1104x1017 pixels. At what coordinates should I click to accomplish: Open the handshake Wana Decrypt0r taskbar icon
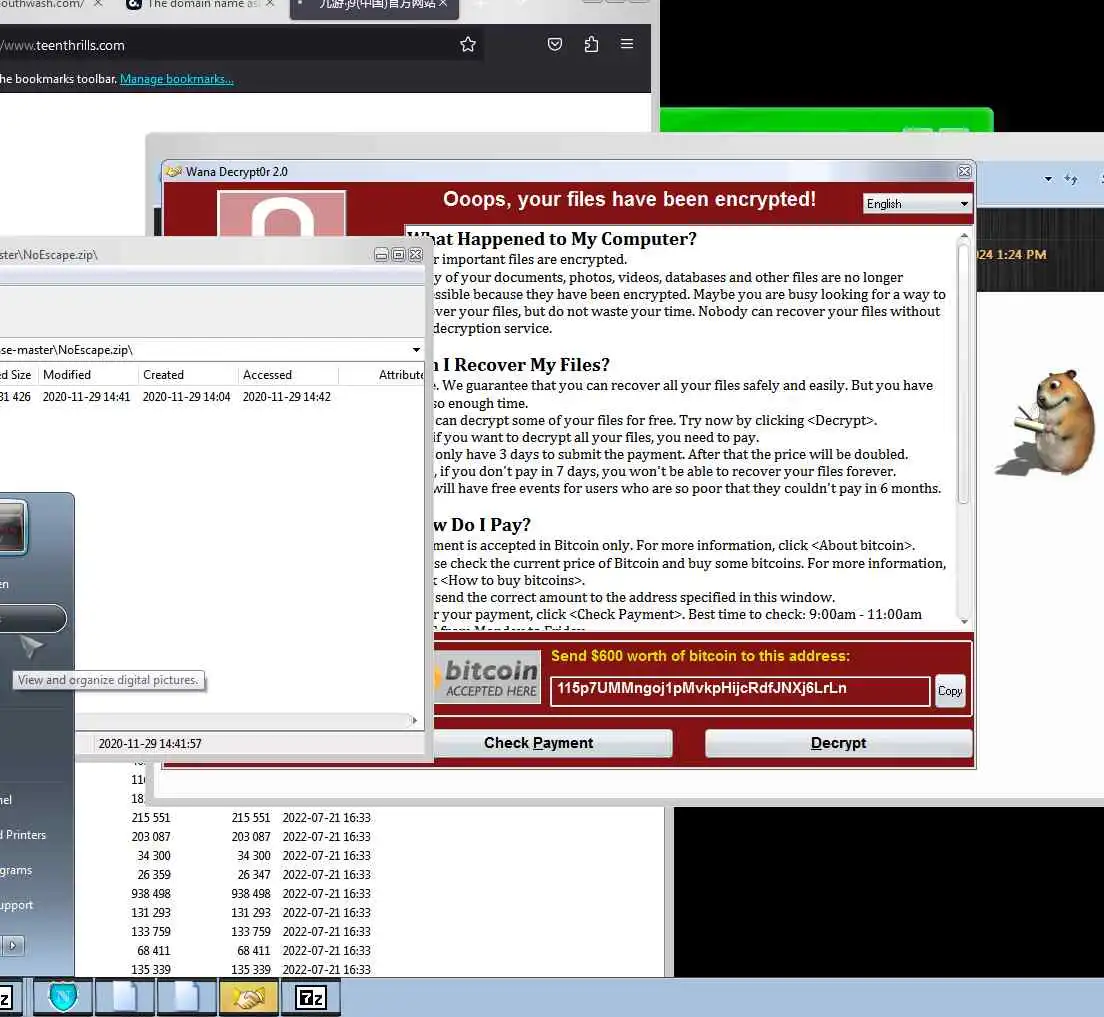(249, 997)
